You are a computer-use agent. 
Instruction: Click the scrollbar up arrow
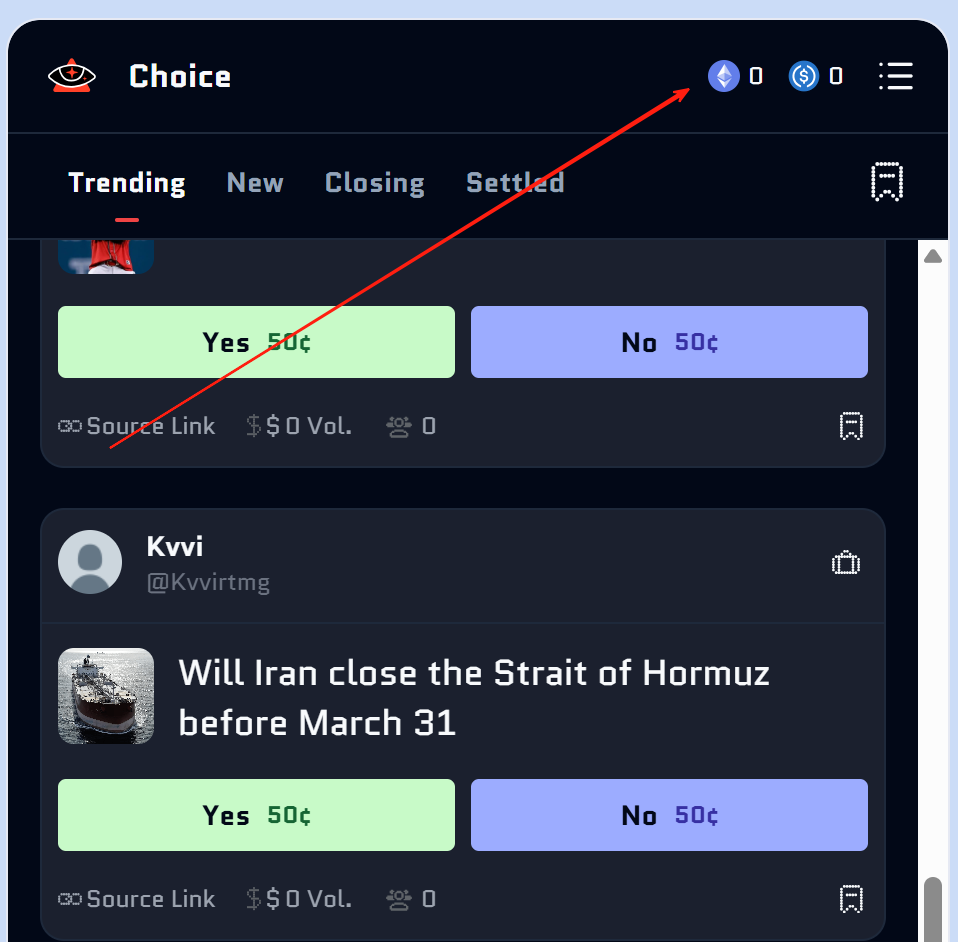point(933,256)
